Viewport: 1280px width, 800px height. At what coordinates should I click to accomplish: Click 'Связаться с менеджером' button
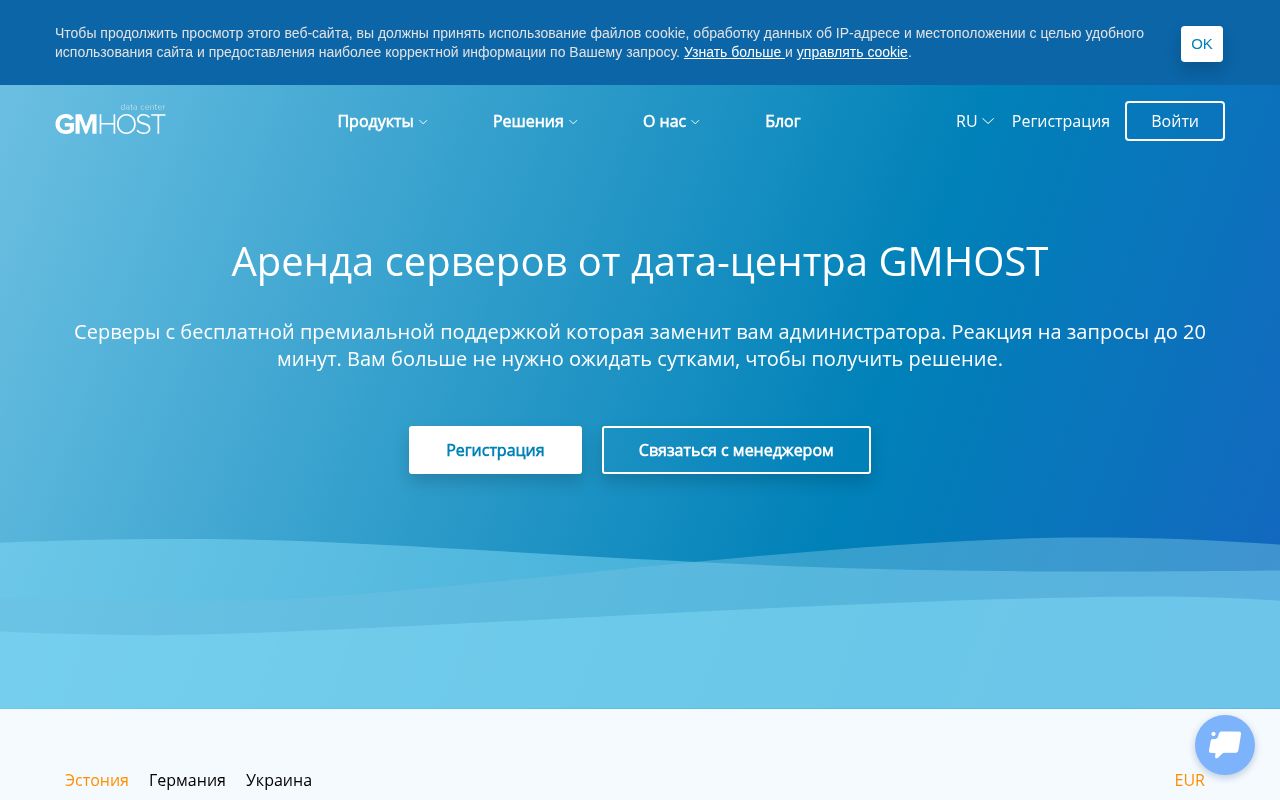[736, 450]
